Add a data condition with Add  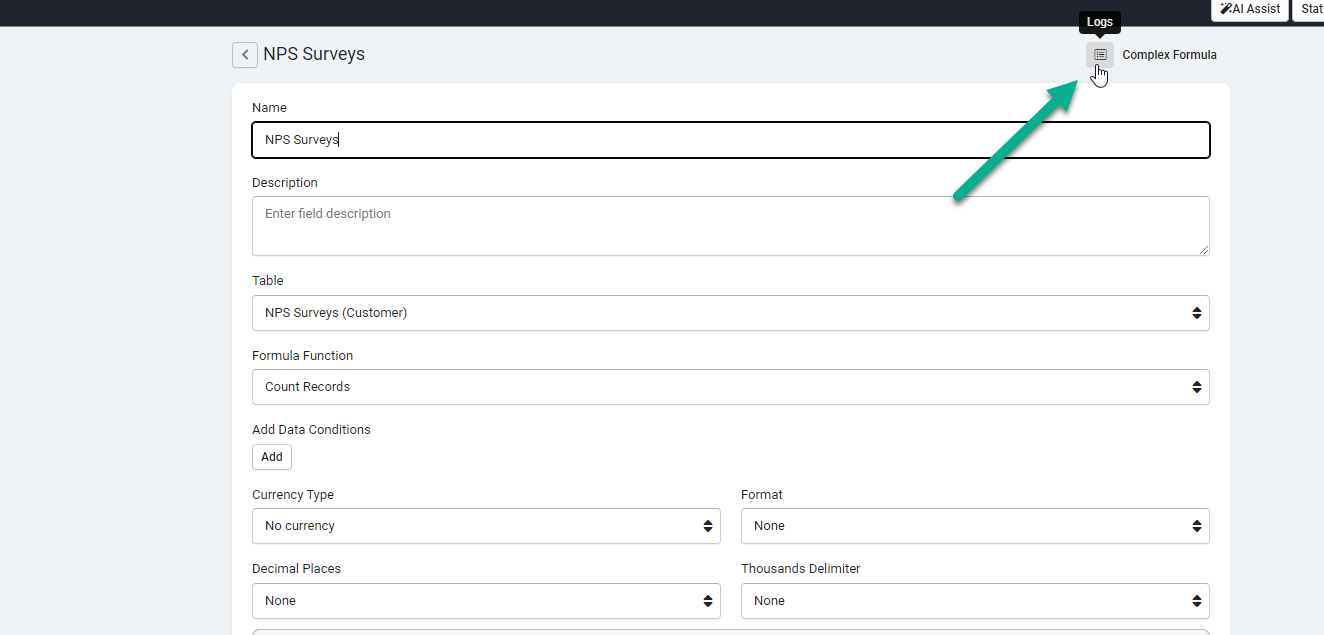click(x=272, y=457)
